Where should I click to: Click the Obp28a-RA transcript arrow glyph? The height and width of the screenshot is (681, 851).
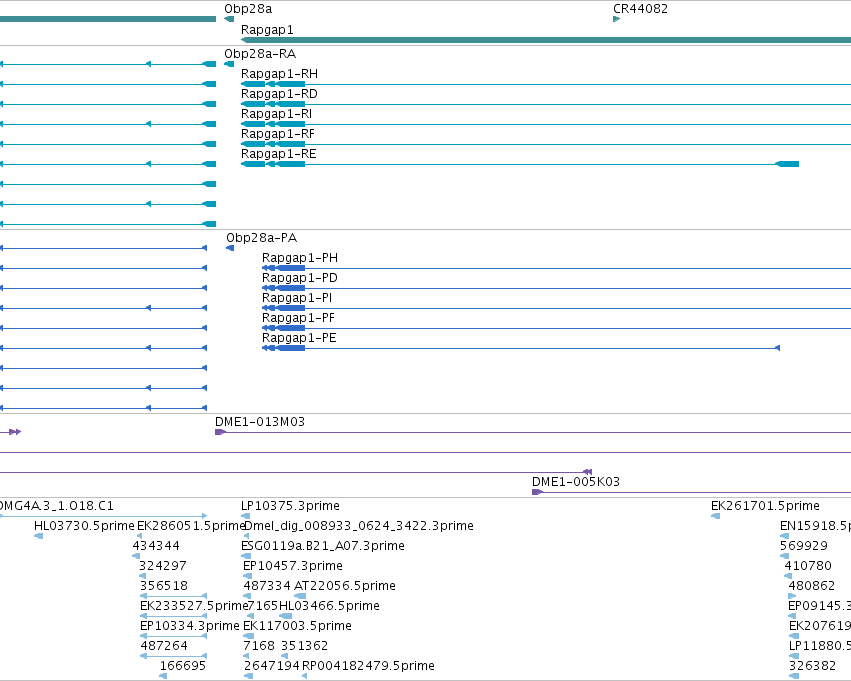click(x=229, y=64)
